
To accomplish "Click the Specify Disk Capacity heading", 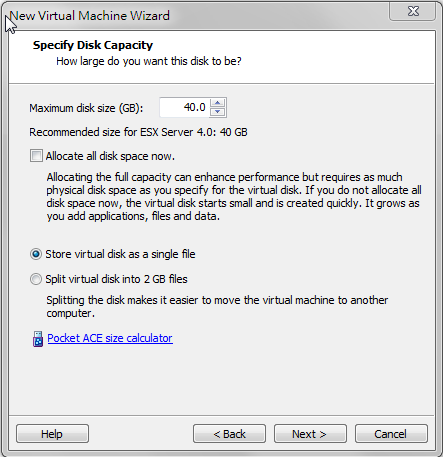I will tap(93, 45).
